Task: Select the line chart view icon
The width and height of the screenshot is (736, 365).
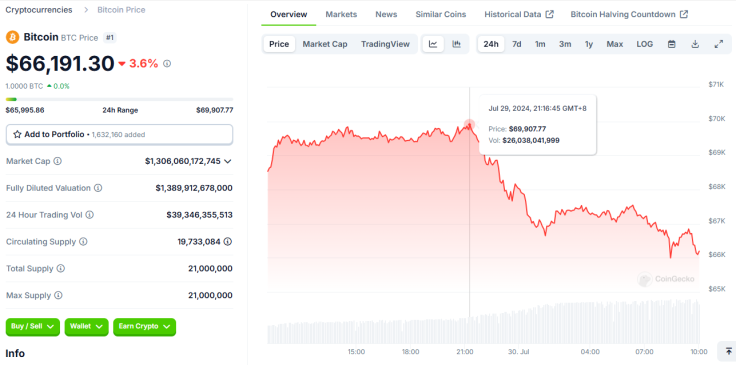Action: point(433,44)
